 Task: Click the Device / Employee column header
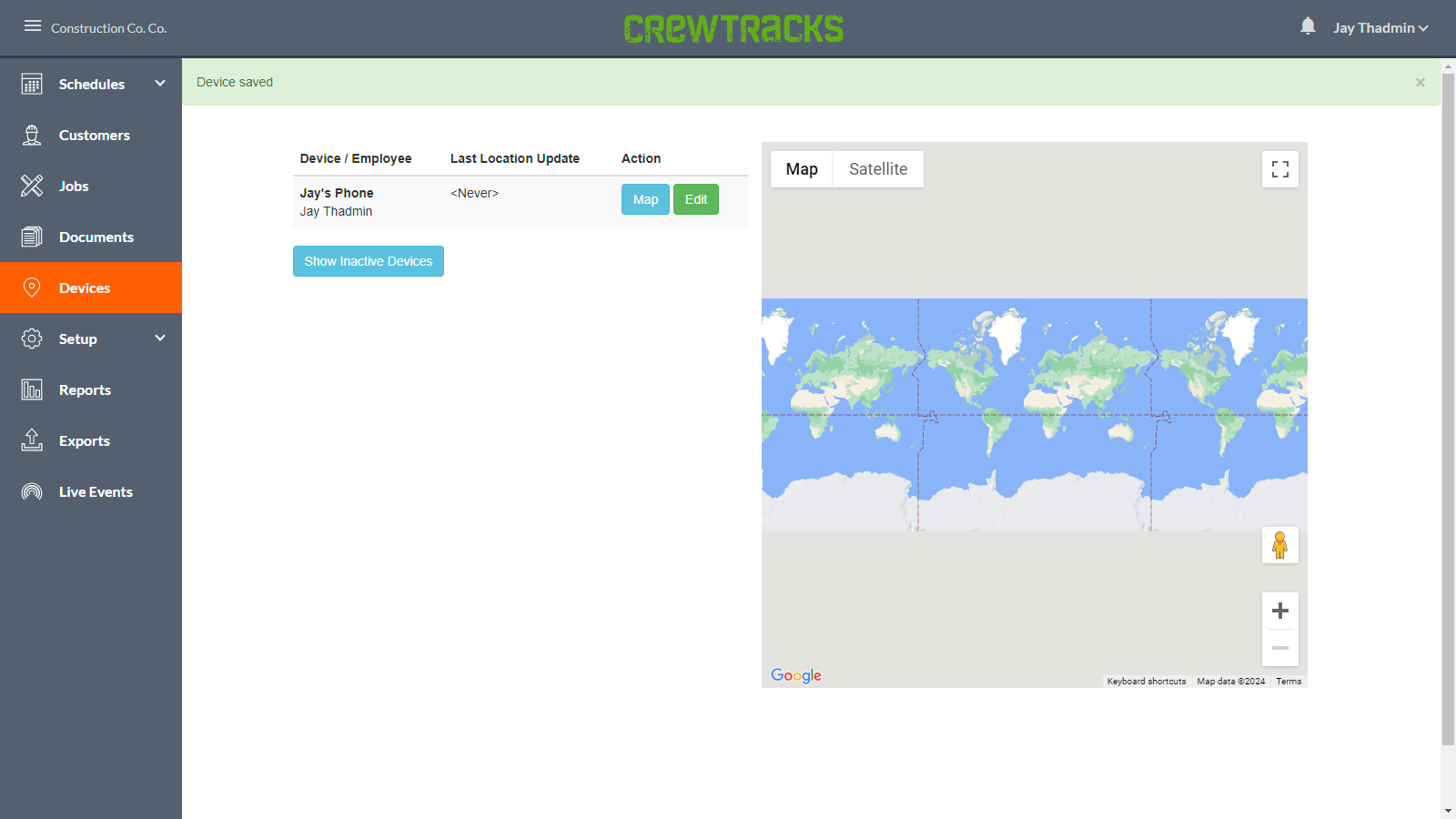(x=356, y=158)
